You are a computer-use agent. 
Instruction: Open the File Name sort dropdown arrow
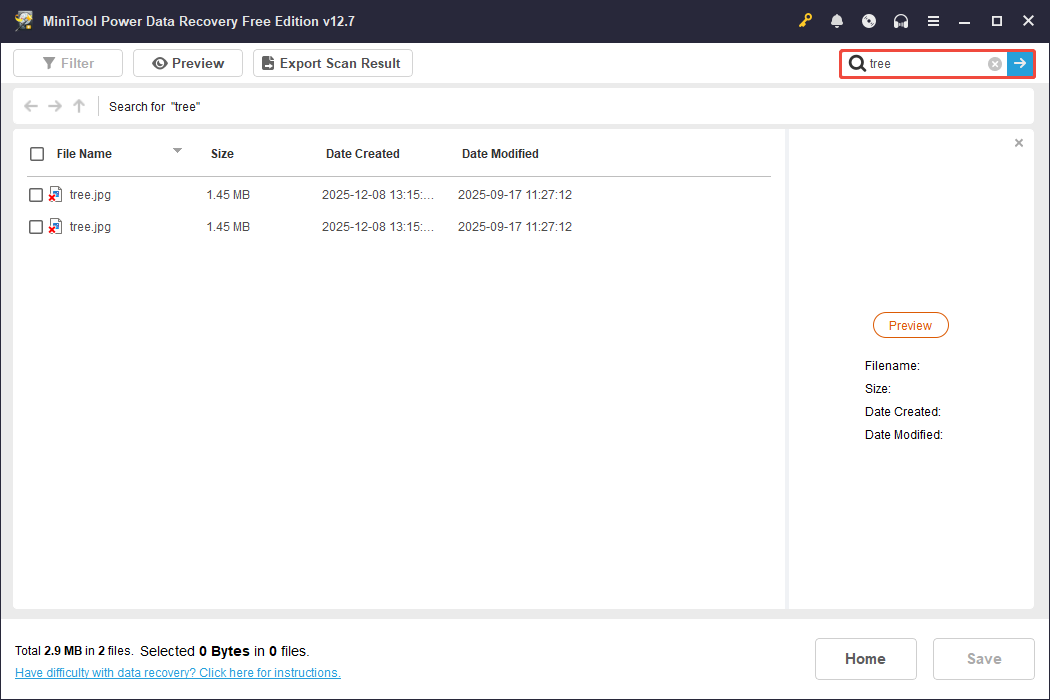tap(177, 153)
